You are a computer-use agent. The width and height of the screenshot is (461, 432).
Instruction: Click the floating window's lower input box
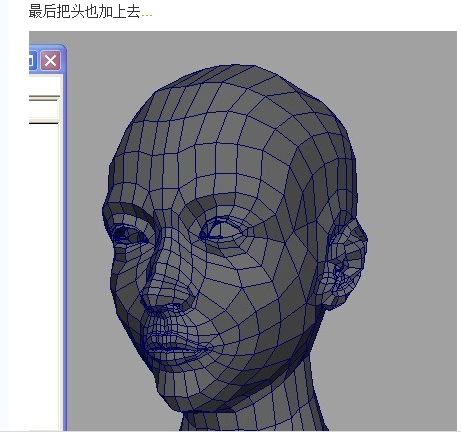pyautogui.click(x=44, y=109)
